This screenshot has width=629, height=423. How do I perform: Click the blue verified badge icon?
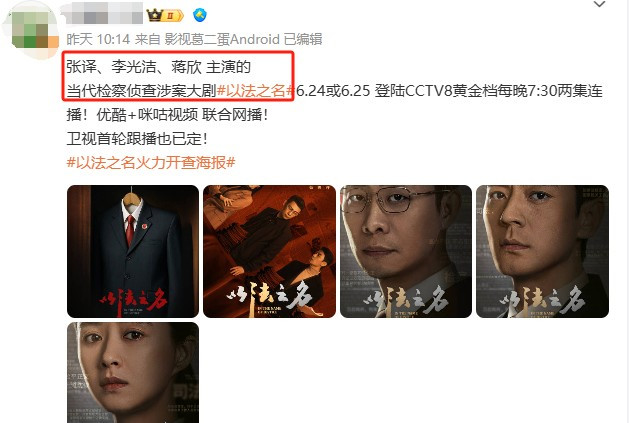coord(200,15)
